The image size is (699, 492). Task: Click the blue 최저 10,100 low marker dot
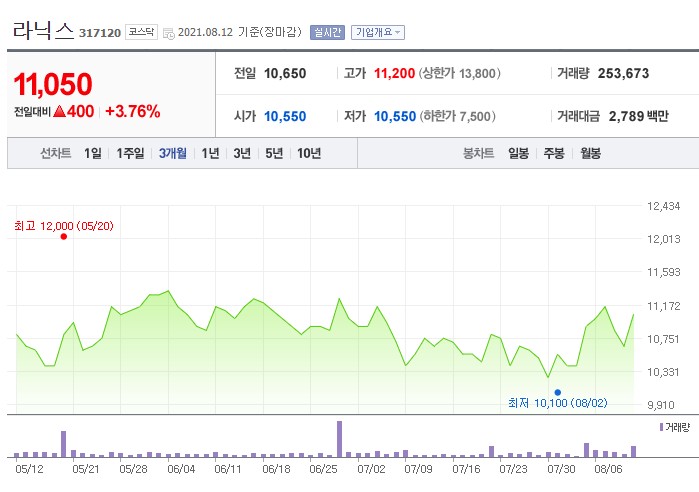pyautogui.click(x=558, y=393)
